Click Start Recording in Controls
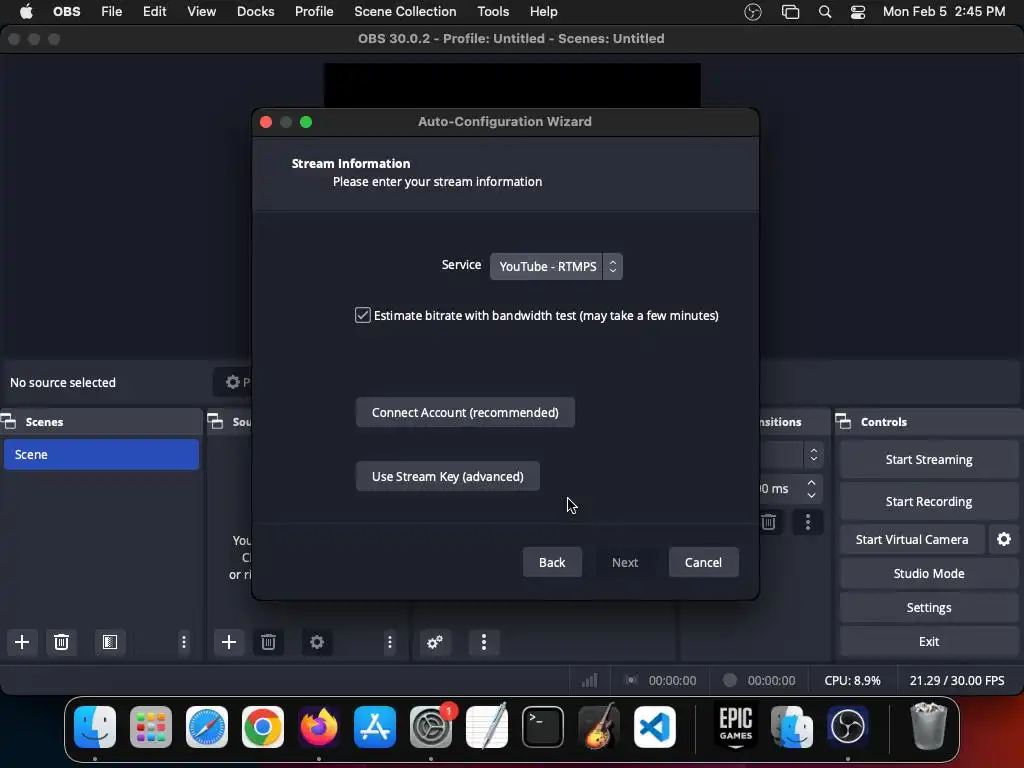The width and height of the screenshot is (1024, 768). [x=929, y=501]
